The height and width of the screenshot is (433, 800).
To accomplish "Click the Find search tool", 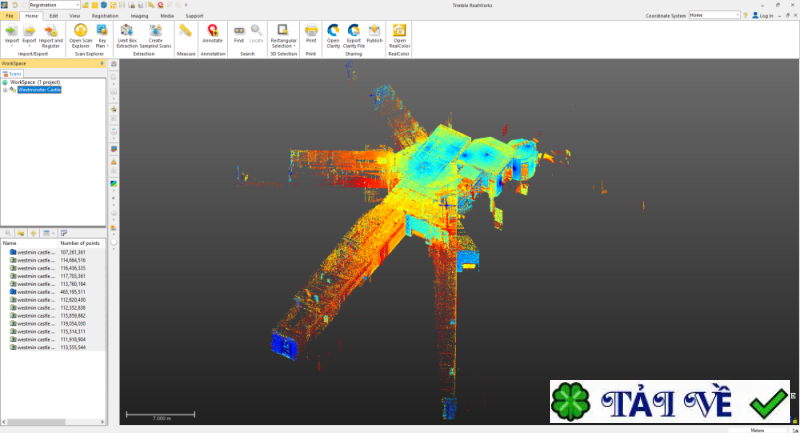I will pyautogui.click(x=239, y=33).
